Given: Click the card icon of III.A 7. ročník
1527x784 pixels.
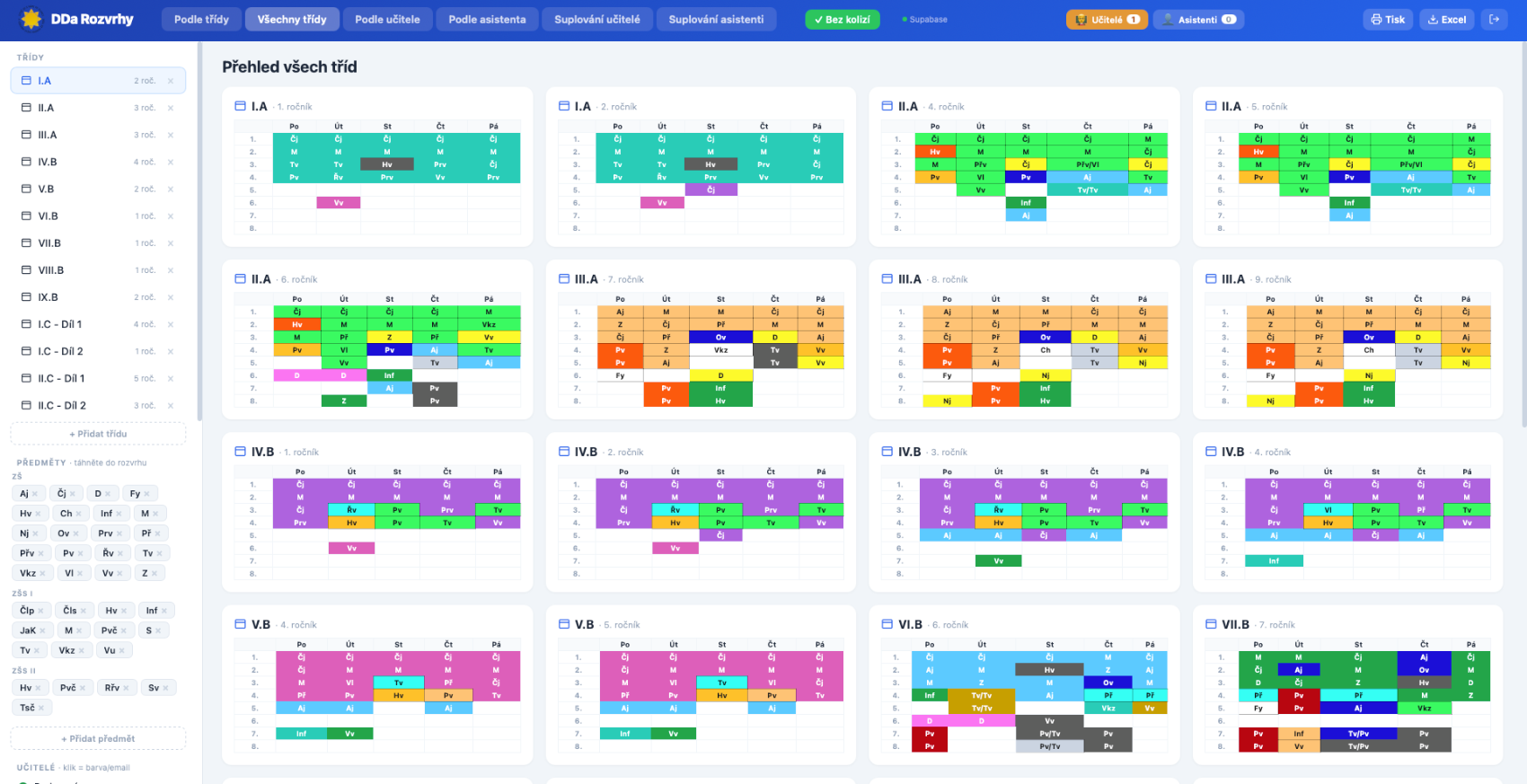Looking at the screenshot, I should click(x=564, y=279).
